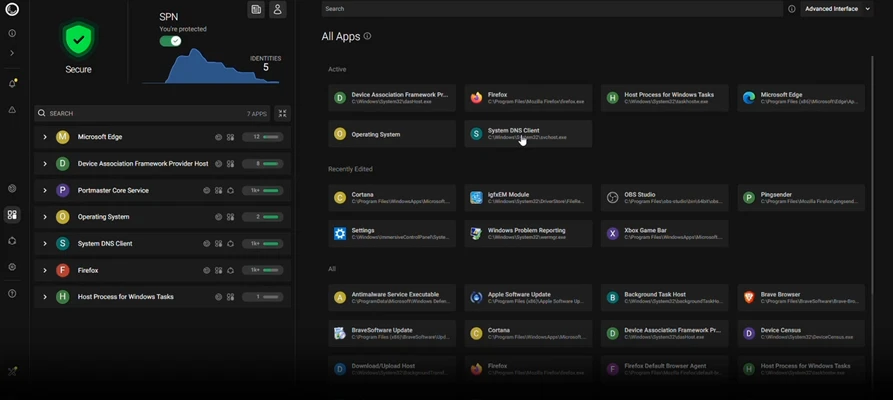This screenshot has height=400, width=893.
Task: Open the app settings icon in the Operating System row
Action: 231,217
